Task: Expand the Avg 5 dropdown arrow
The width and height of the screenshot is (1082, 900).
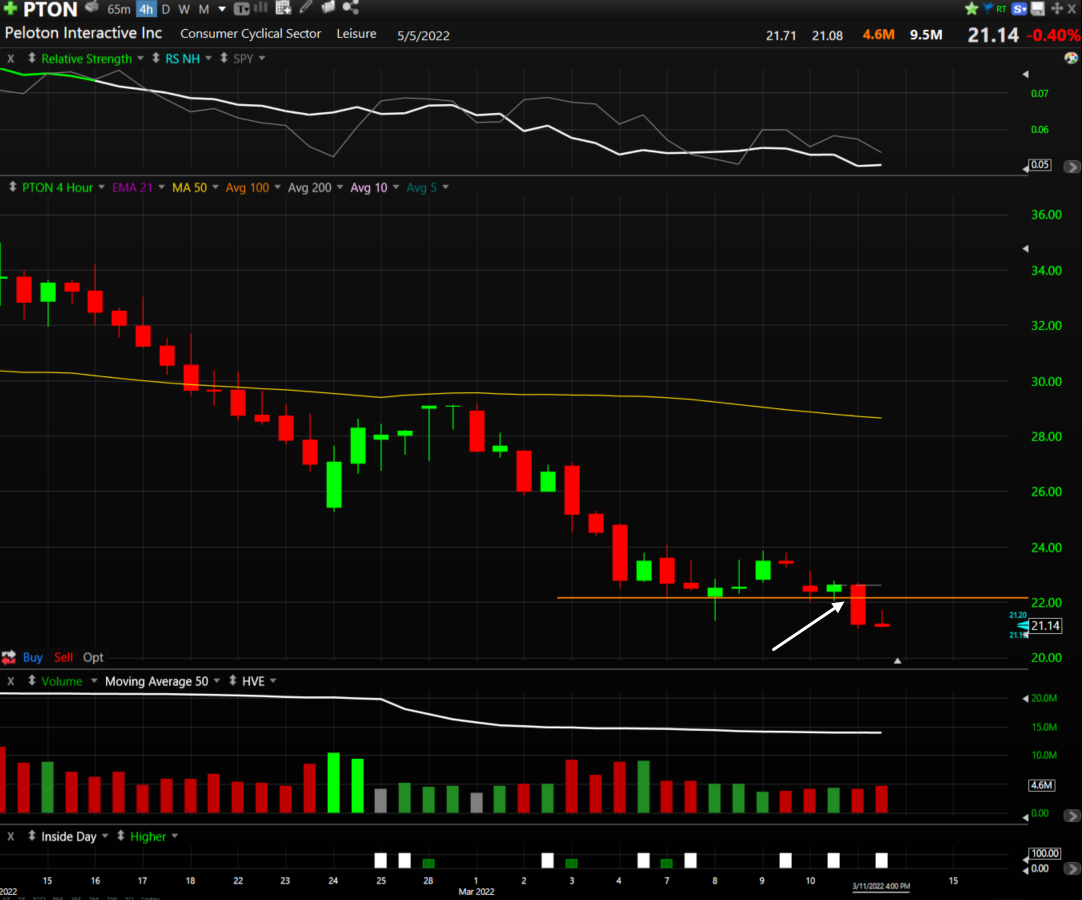Action: click(446, 187)
